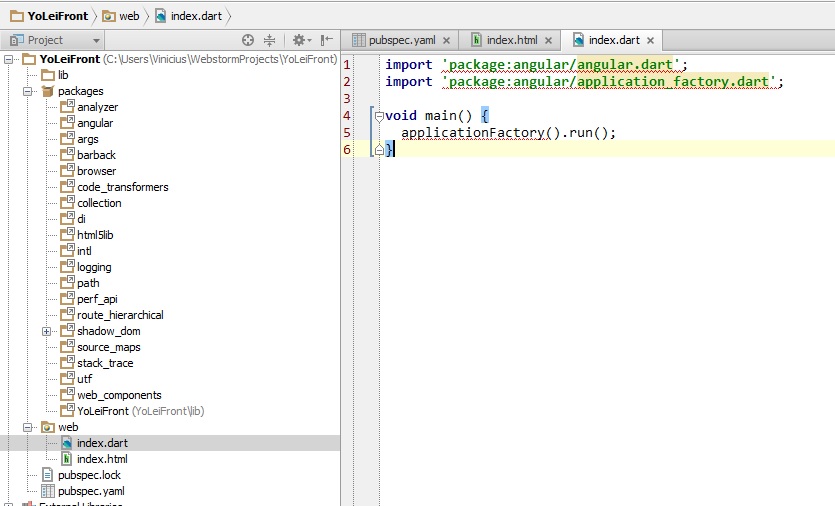Viewport: 835px width, 506px height.
Task: Open the Project view dropdown
Action: click(96, 41)
